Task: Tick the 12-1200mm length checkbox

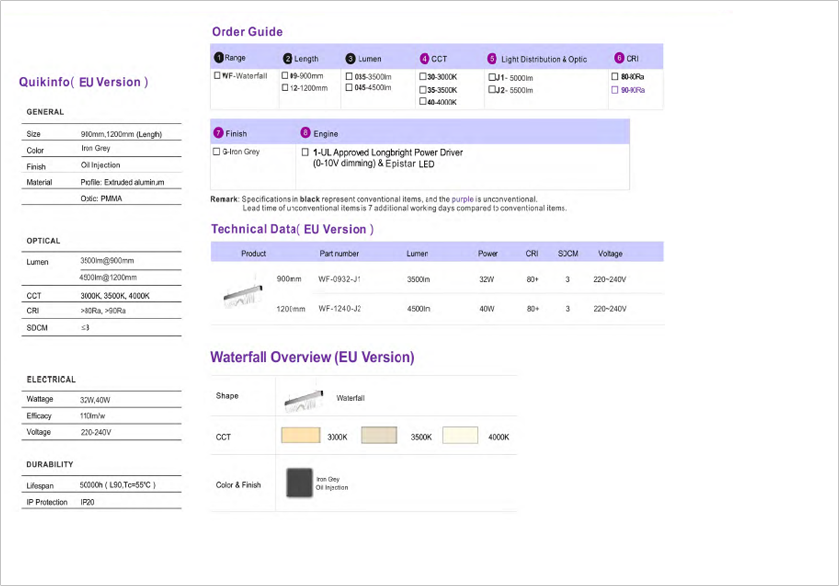Action: [x=286, y=88]
